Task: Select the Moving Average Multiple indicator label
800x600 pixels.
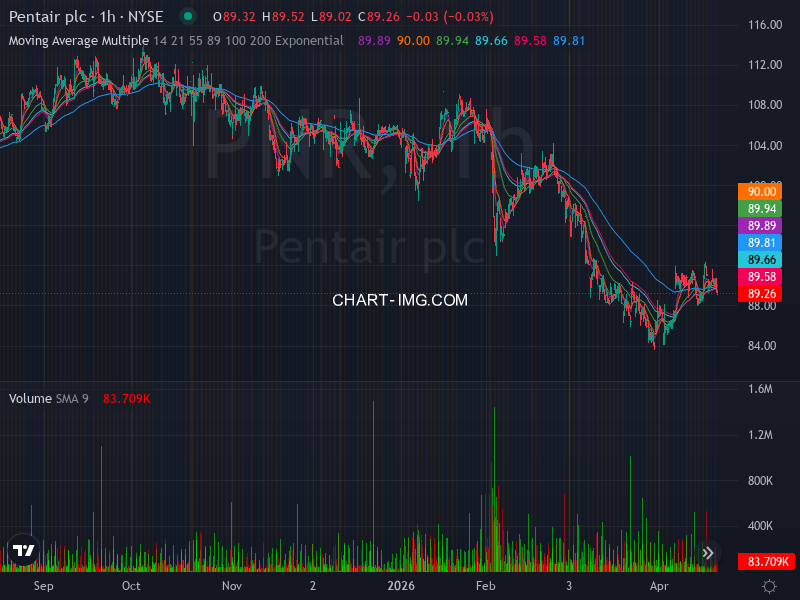Action: click(79, 41)
